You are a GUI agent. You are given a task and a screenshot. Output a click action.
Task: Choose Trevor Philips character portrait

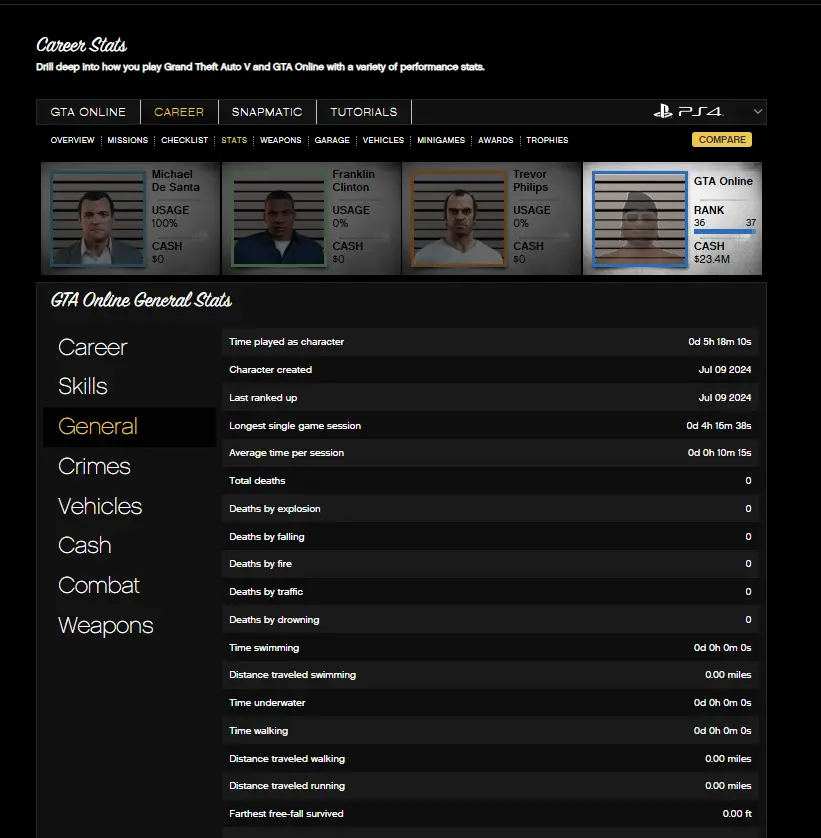click(457, 218)
